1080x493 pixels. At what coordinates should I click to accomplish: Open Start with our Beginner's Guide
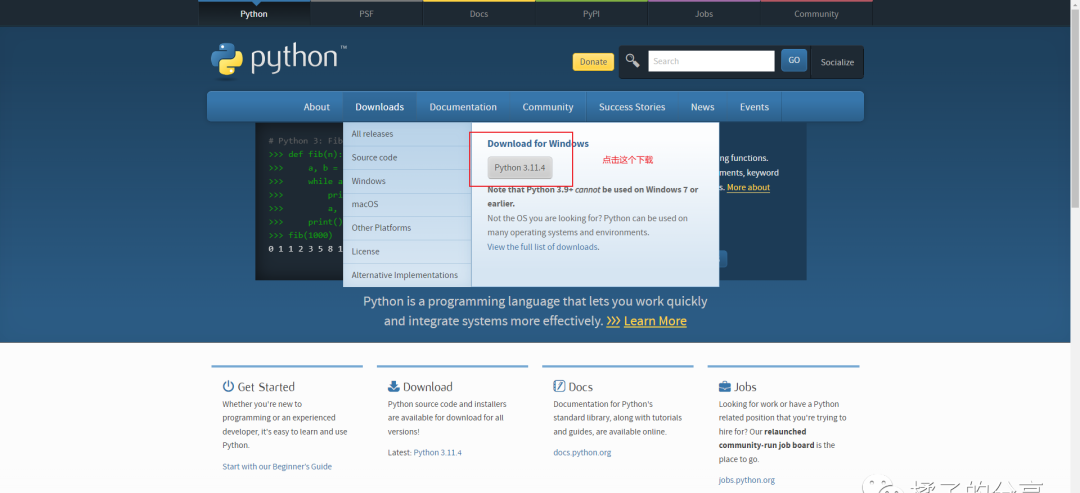tap(277, 466)
